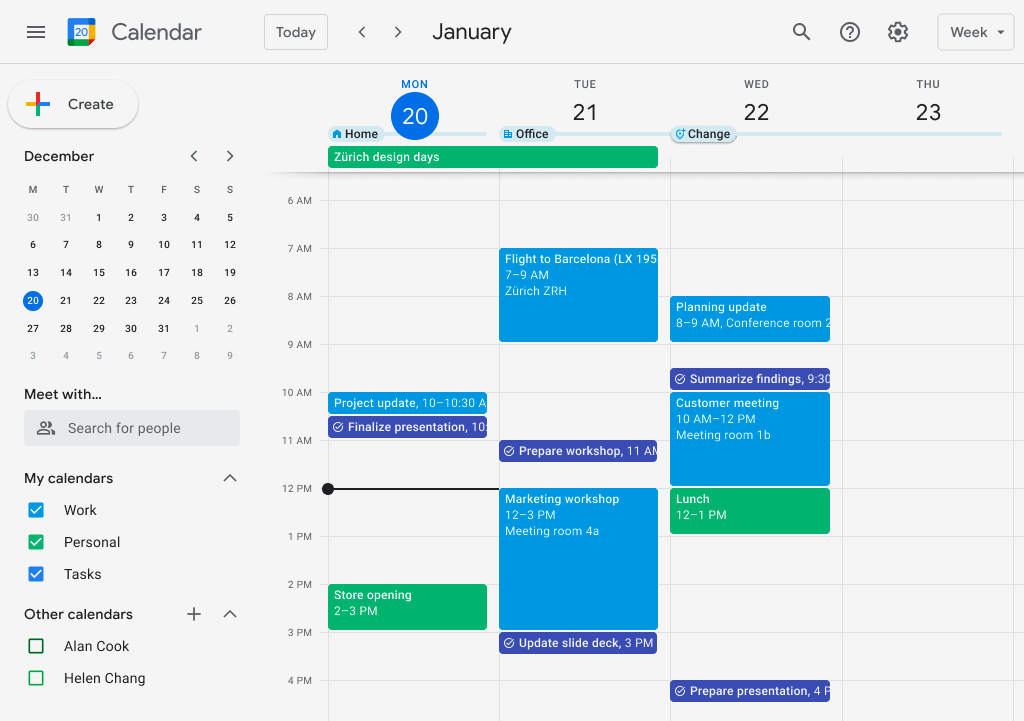Uncheck the Work calendar checkbox

click(37, 510)
